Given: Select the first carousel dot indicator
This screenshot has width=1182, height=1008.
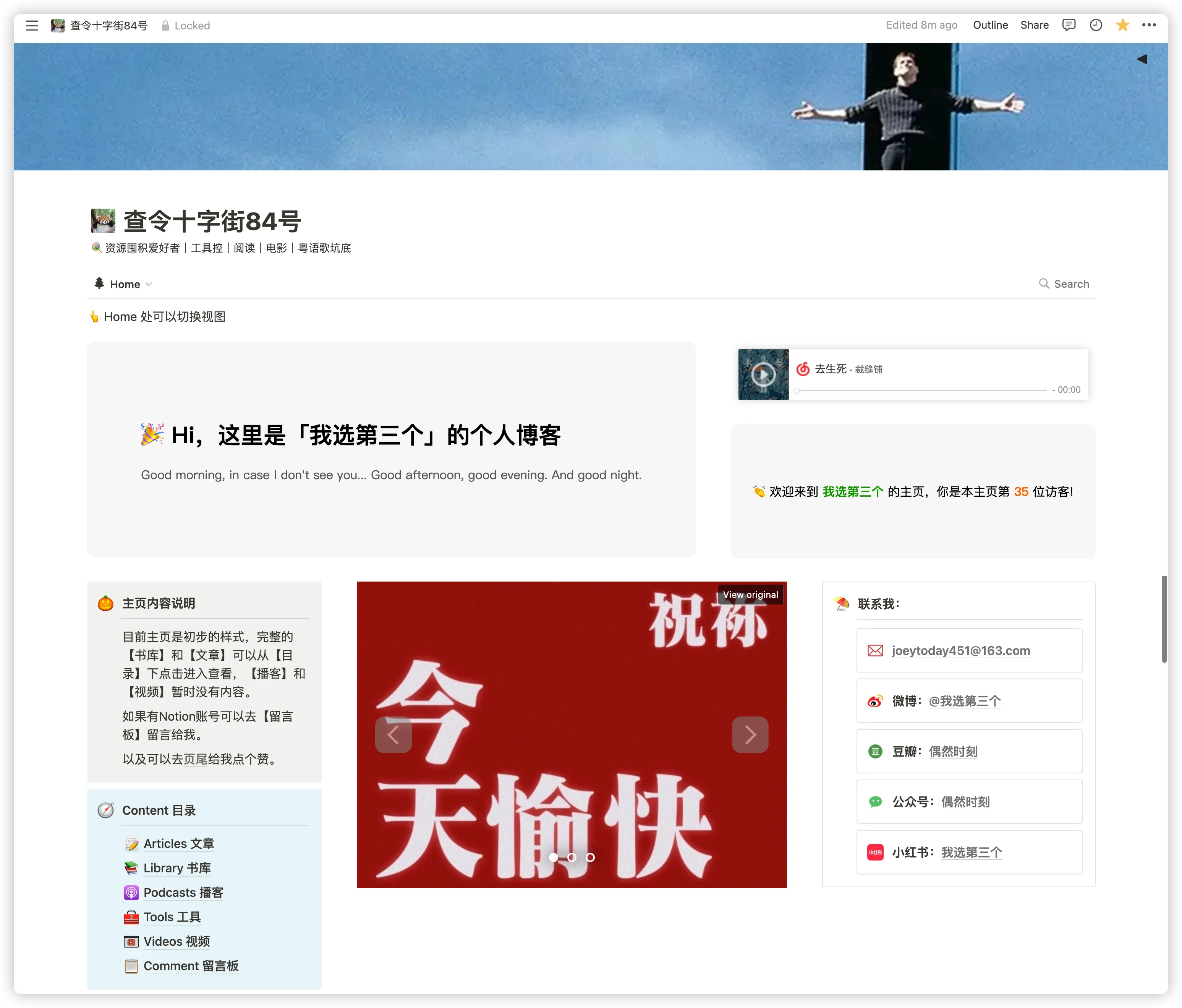Looking at the screenshot, I should click(553, 857).
